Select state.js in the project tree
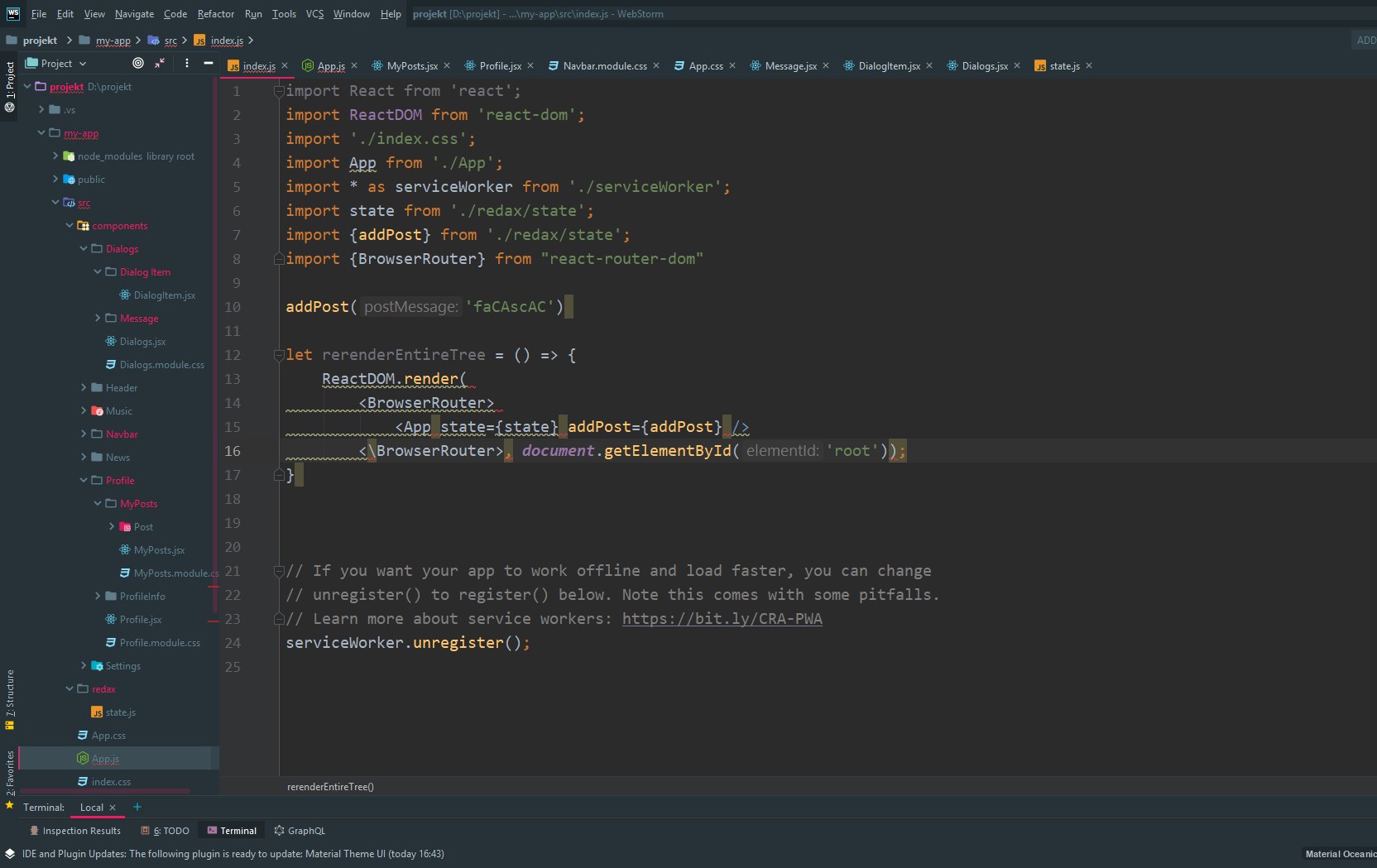 pos(120,712)
